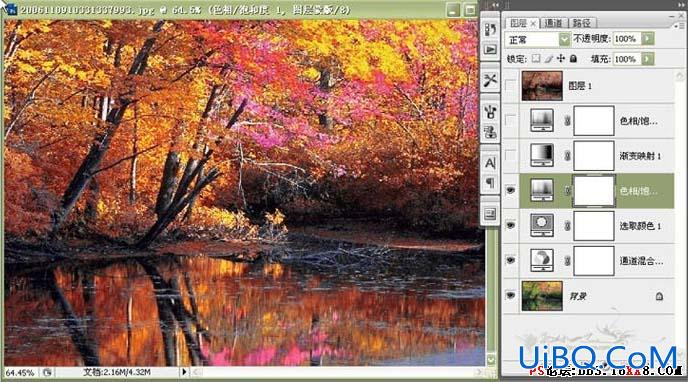Click the 背景 layer name
The height and width of the screenshot is (382, 688).
click(577, 296)
